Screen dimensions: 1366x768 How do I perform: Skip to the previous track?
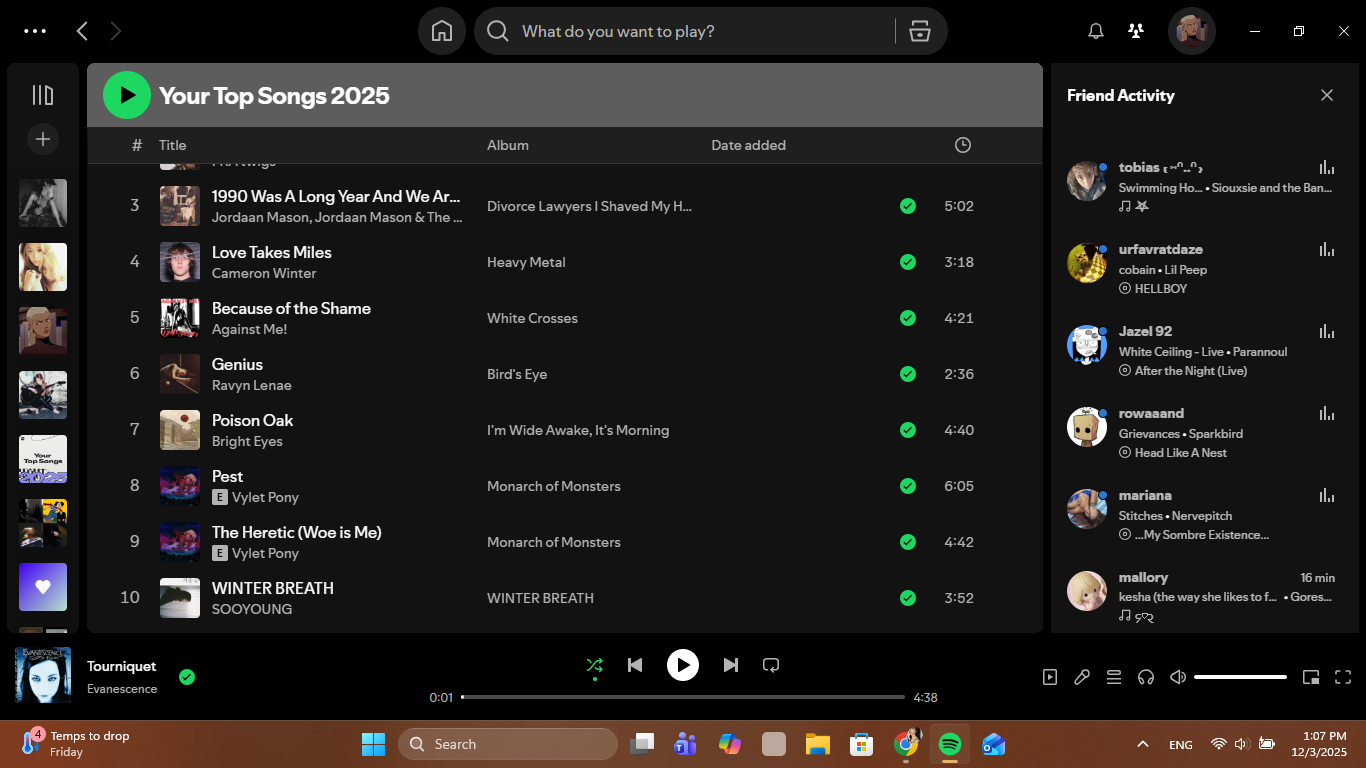pos(635,665)
